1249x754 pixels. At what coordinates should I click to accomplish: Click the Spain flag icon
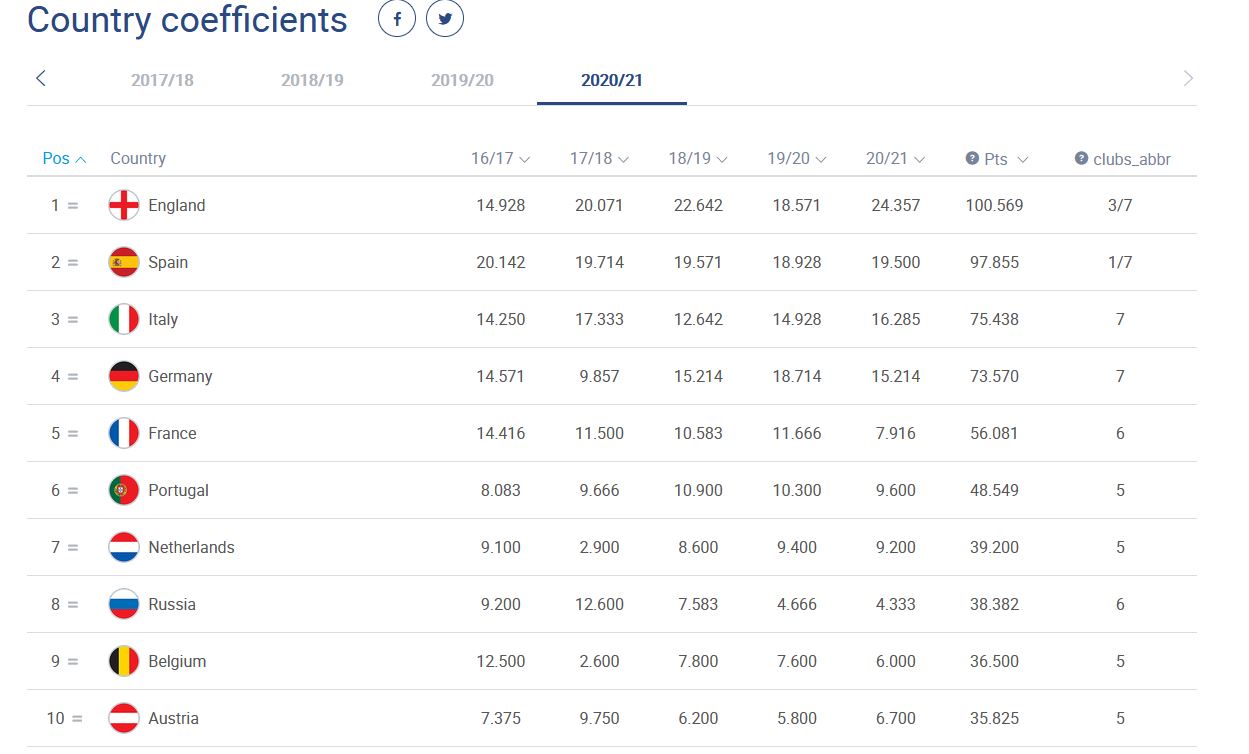pyautogui.click(x=124, y=262)
